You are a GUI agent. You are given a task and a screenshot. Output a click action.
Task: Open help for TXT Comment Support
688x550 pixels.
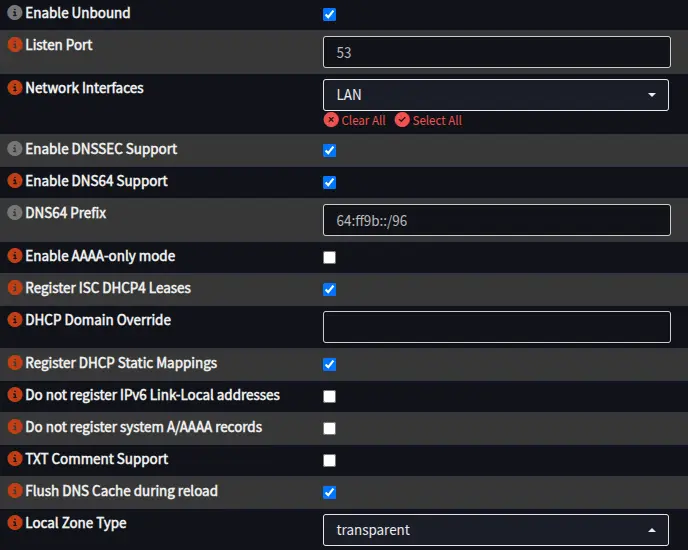coord(15,459)
